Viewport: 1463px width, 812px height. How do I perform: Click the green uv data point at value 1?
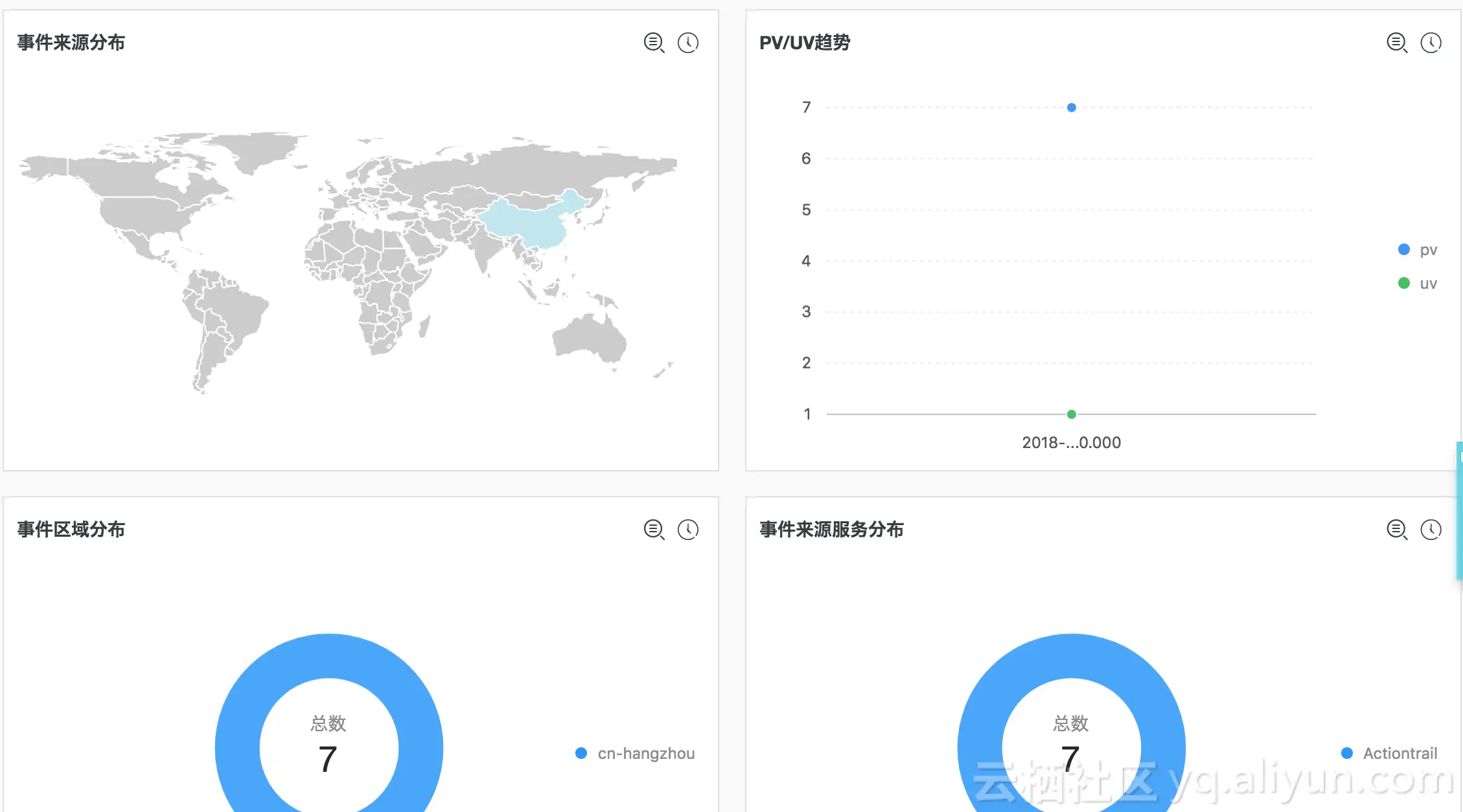click(x=1072, y=414)
